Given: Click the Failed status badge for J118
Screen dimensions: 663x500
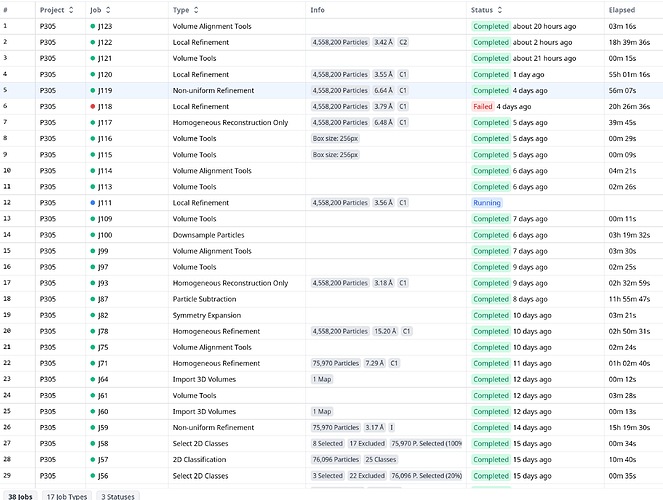Looking at the screenshot, I should coord(483,107).
